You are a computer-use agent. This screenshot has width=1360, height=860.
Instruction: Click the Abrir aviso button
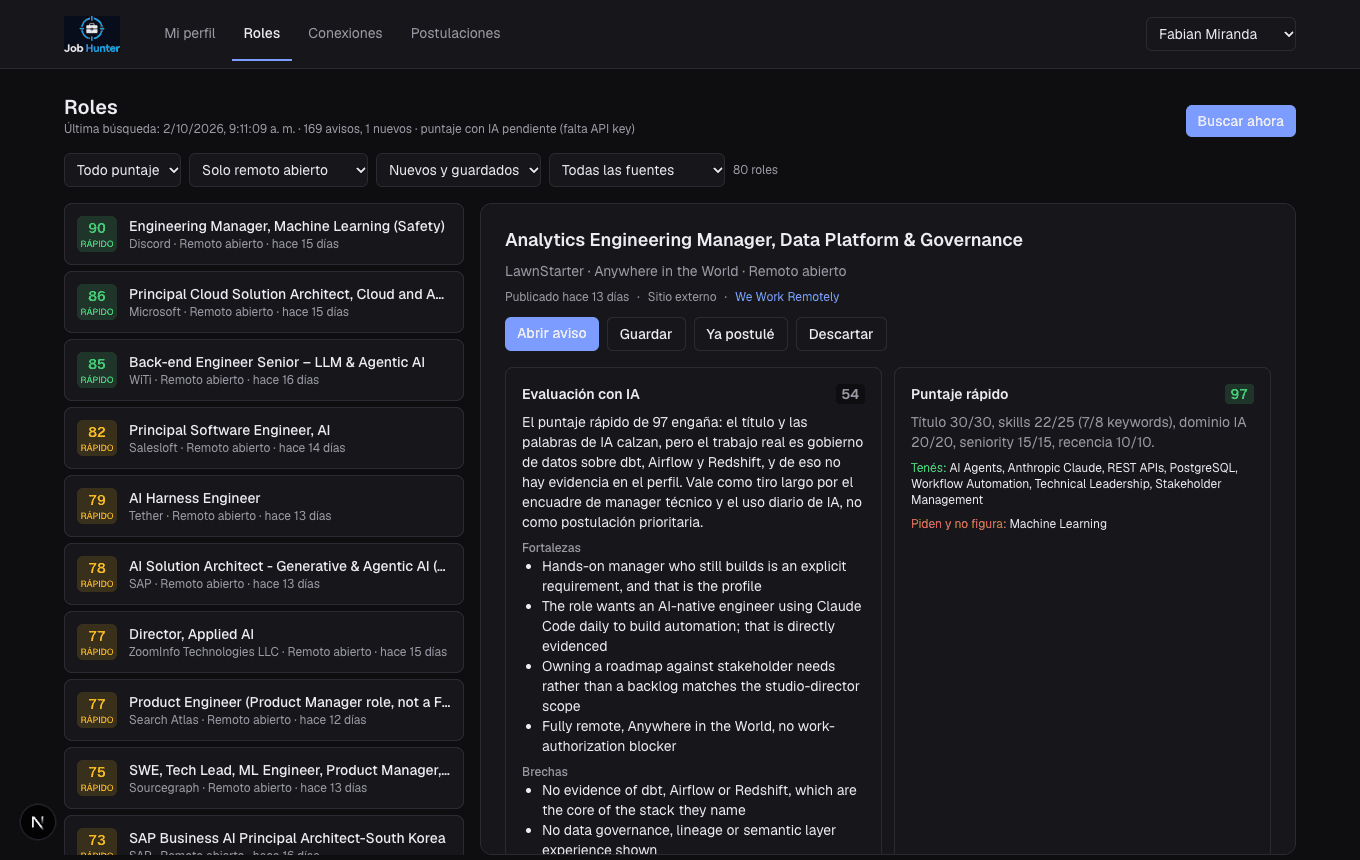tap(552, 334)
